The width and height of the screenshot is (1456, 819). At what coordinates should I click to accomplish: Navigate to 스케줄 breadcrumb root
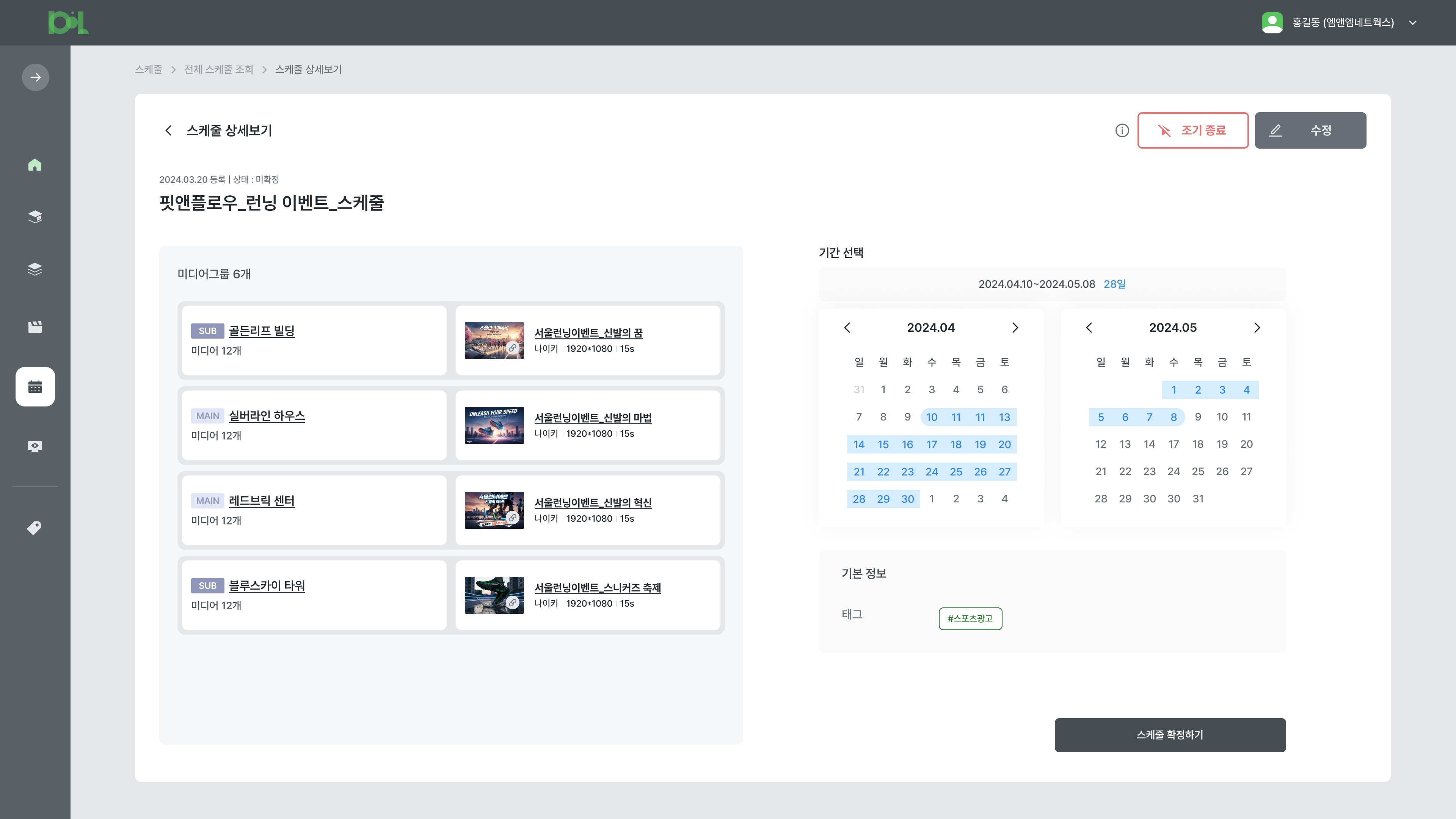(x=148, y=69)
